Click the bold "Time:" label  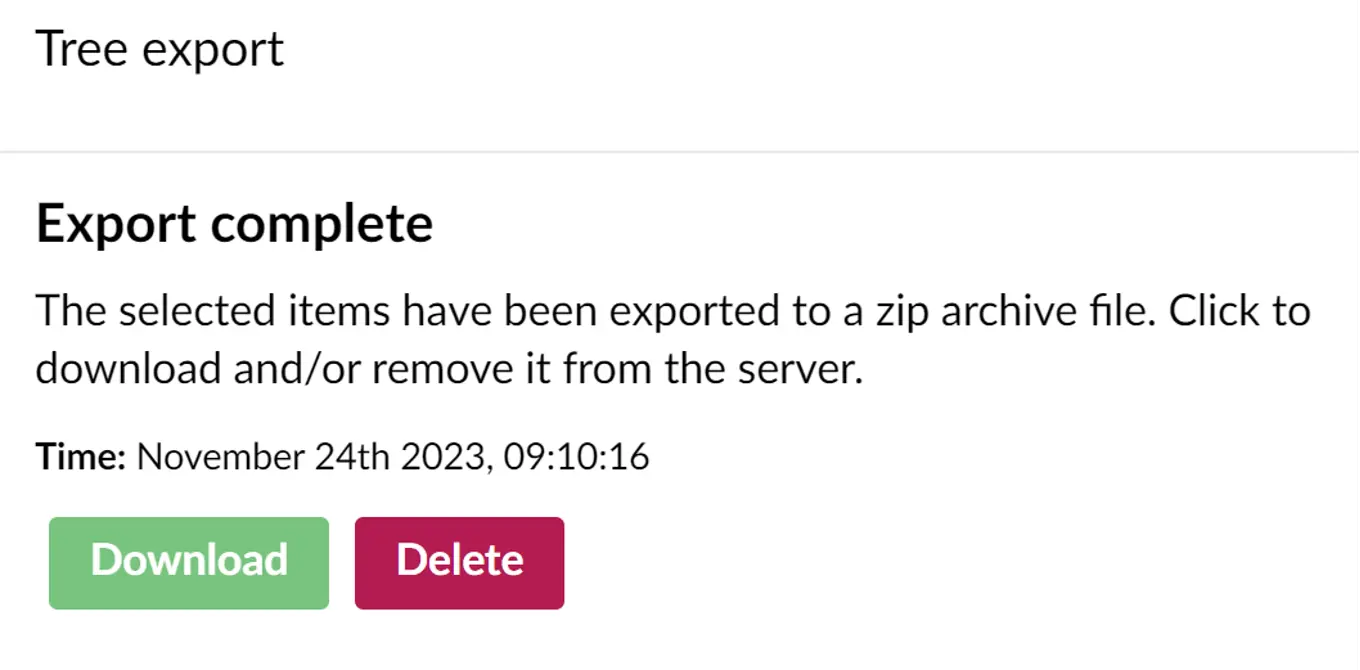(x=80, y=458)
